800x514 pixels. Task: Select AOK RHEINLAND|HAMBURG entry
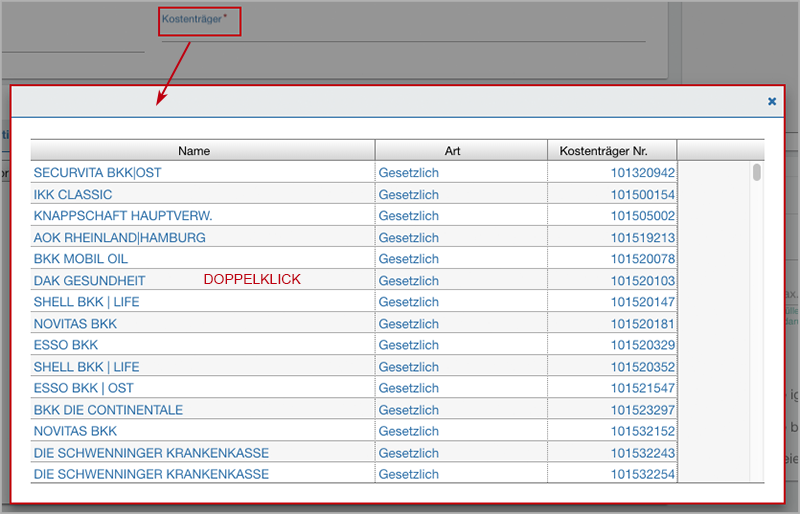(119, 237)
